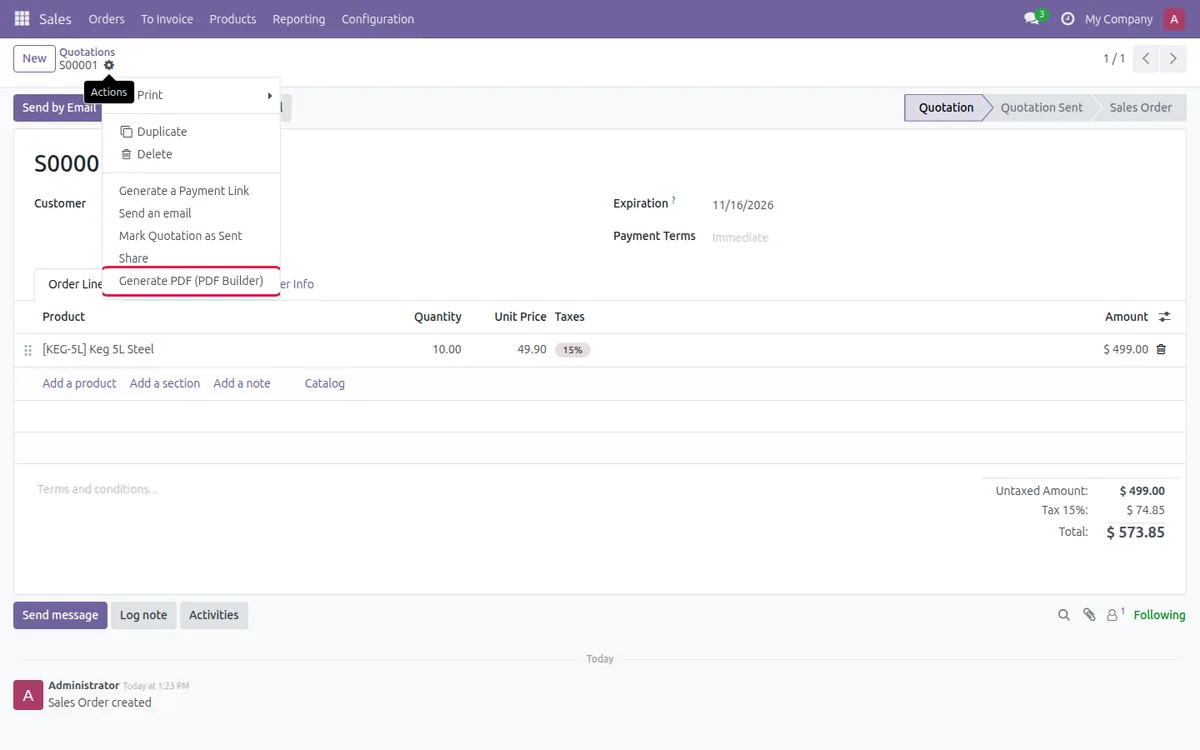Click the Actions gear icon next to S00001
Screen dimensions: 1200x750
109,65
